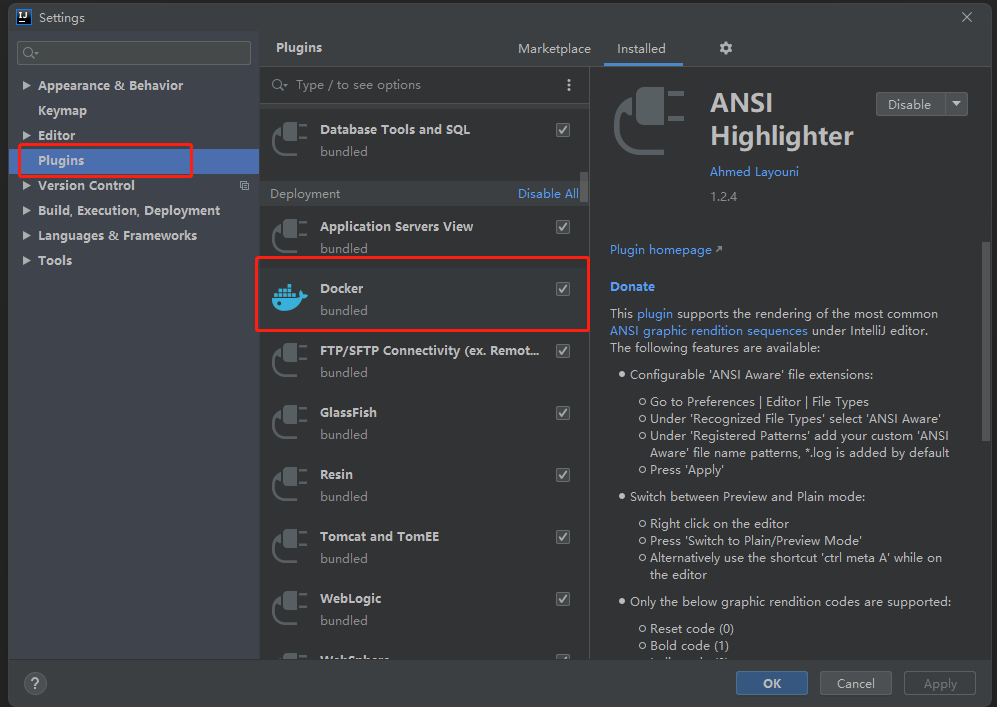Click the GlassFish plugin icon
Image resolution: width=997 pixels, height=707 pixels.
click(x=290, y=423)
